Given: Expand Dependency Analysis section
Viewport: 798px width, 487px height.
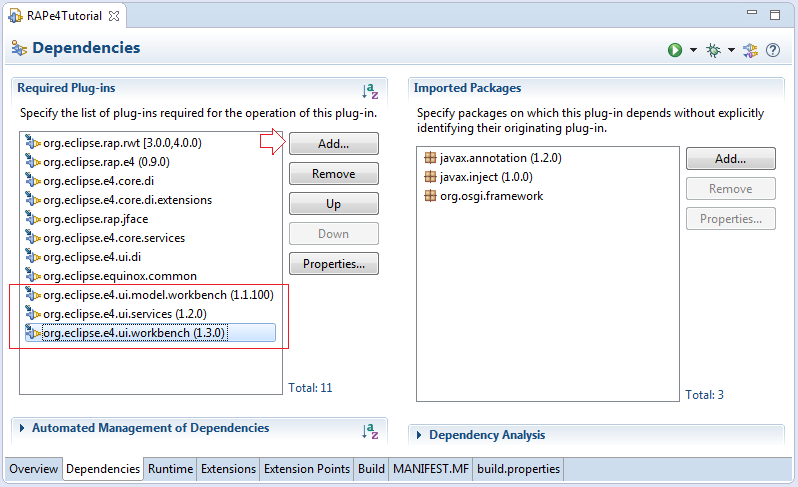Looking at the screenshot, I should (419, 435).
